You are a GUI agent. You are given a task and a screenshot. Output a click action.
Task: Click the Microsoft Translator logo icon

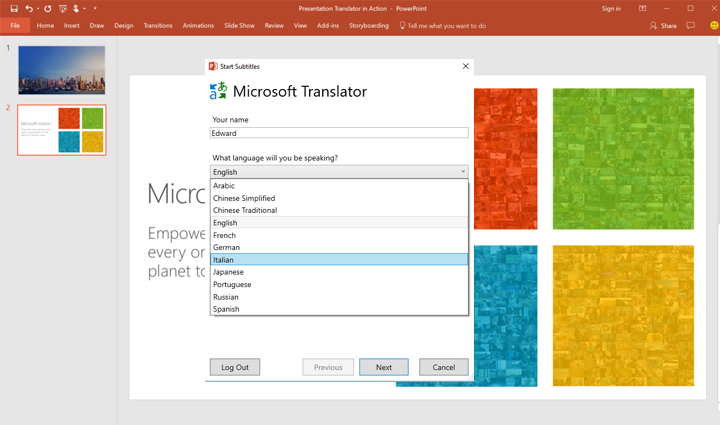(x=218, y=91)
